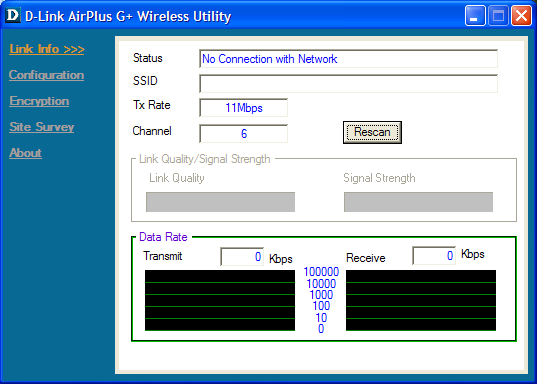Click the D-Link logo icon in title bar
537x384 pixels.
click(x=13, y=15)
